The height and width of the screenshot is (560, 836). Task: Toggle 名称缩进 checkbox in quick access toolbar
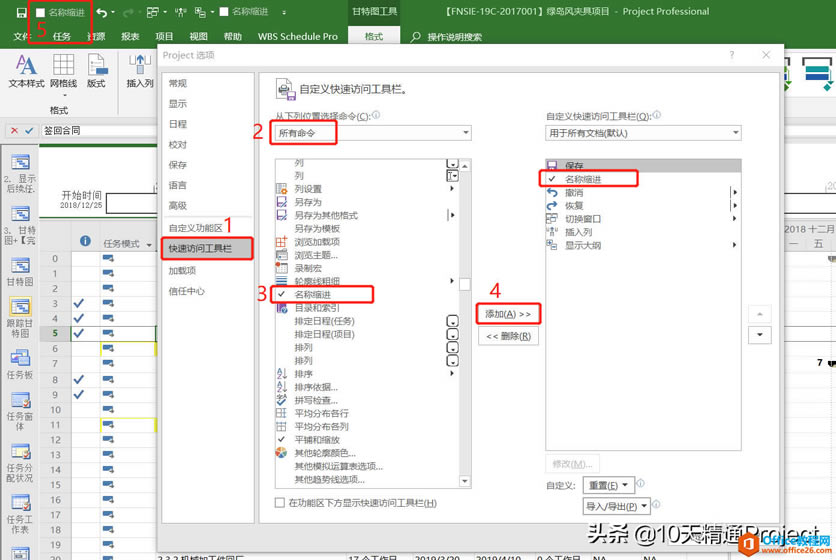point(41,12)
